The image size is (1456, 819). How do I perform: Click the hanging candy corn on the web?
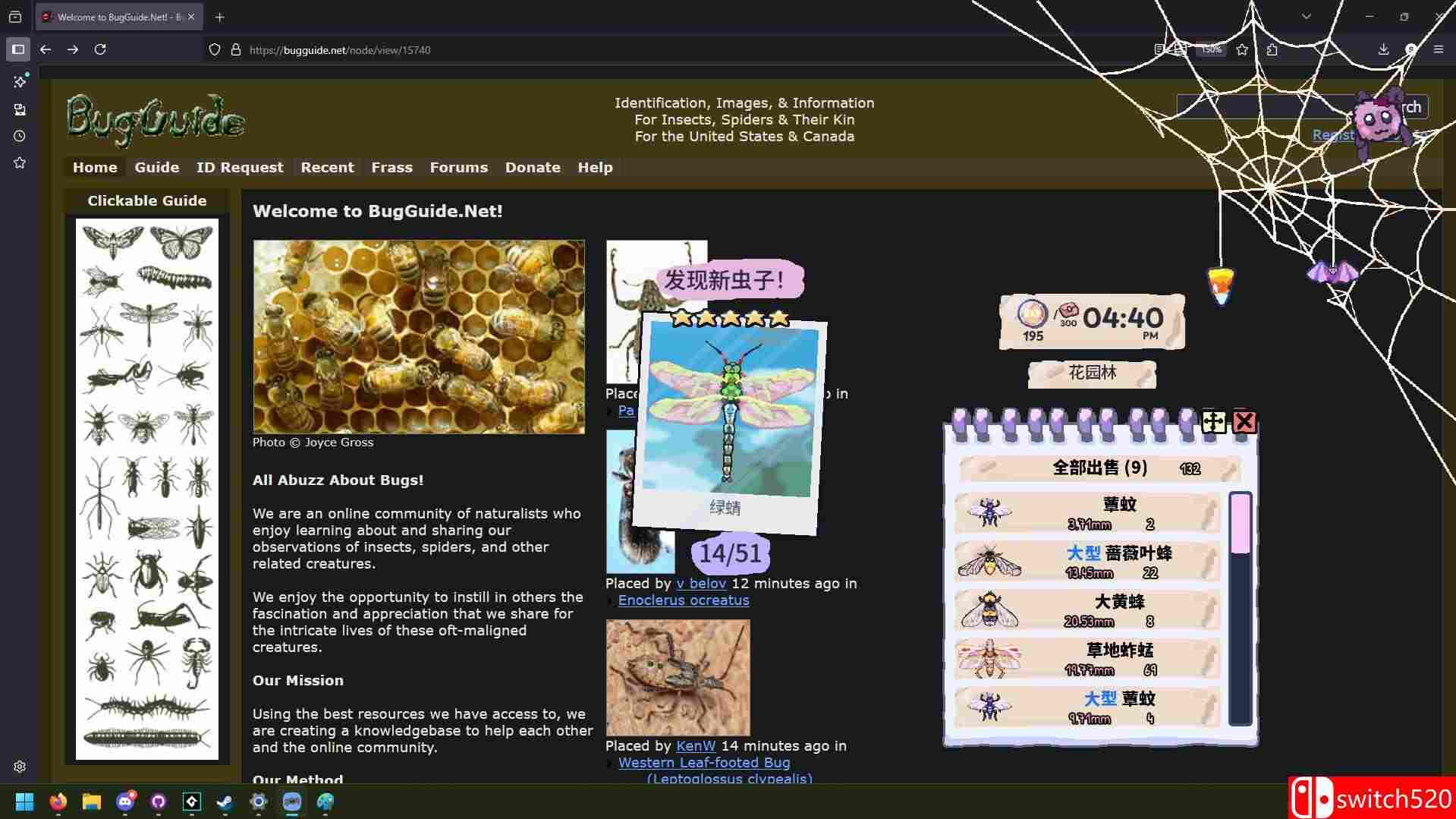(x=1220, y=286)
